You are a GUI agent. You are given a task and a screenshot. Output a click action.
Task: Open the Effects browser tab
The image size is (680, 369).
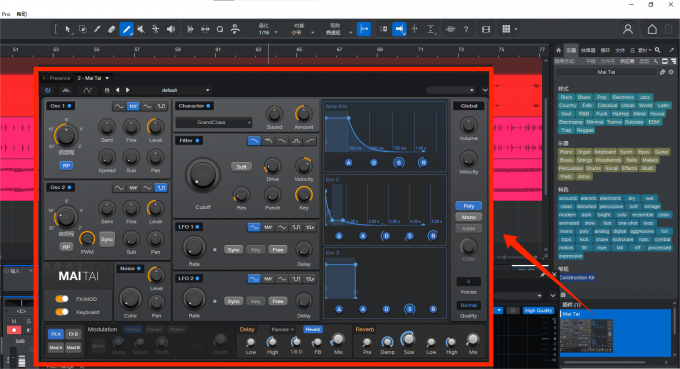point(588,50)
